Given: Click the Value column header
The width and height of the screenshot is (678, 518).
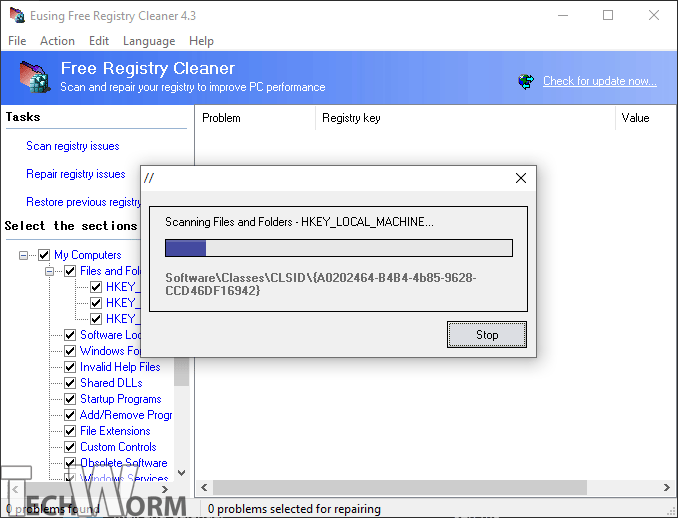Looking at the screenshot, I should click(646, 118).
